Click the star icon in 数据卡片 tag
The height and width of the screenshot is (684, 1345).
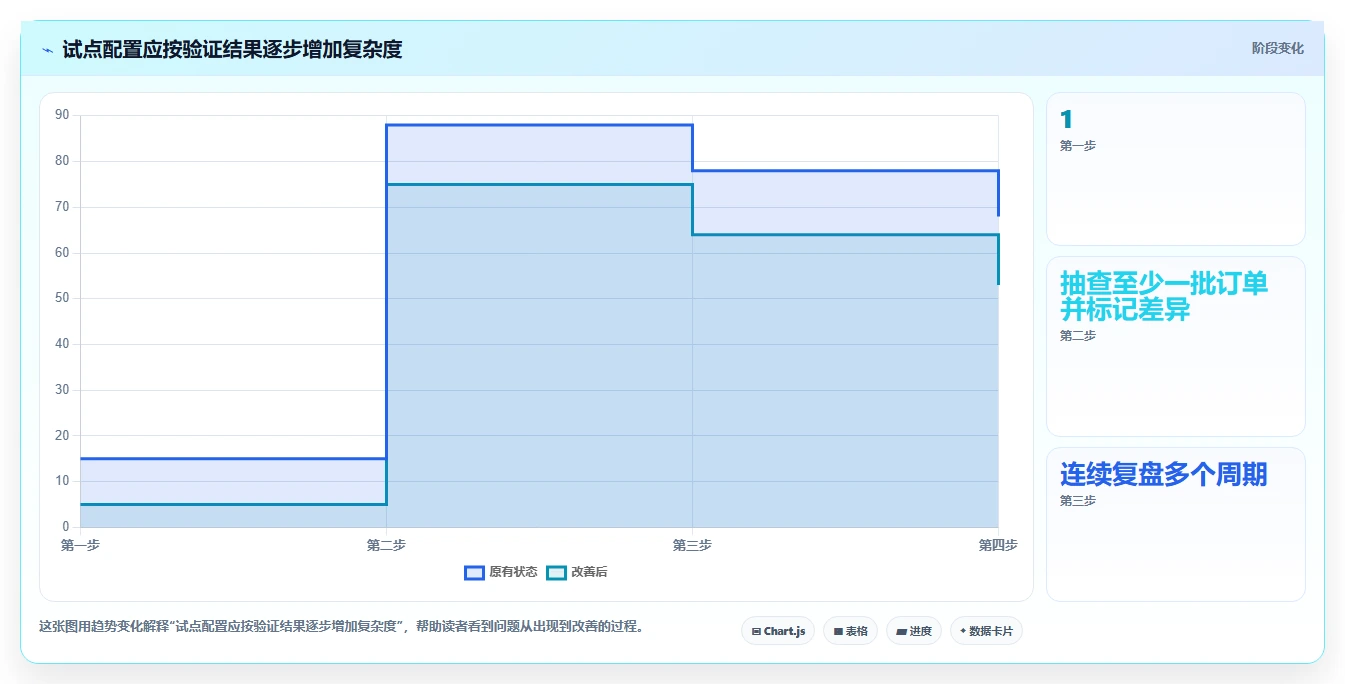(x=963, y=631)
